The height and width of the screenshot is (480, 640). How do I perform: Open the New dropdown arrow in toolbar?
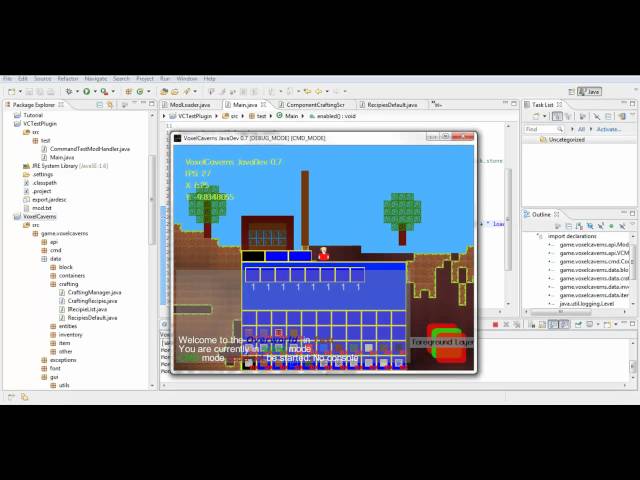click(20, 92)
